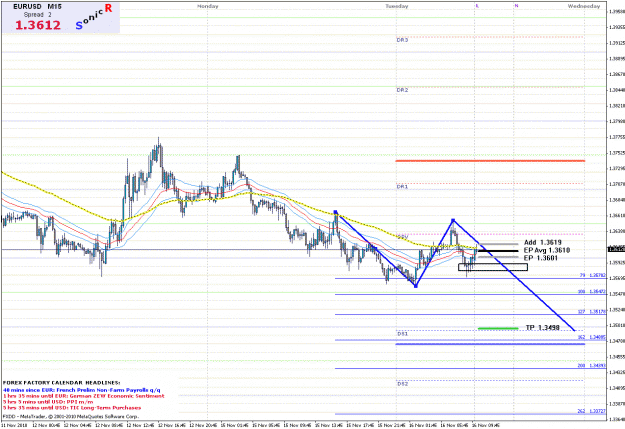Click the Fibonacci 200 level label
The width and height of the screenshot is (625, 429).
(x=592, y=366)
